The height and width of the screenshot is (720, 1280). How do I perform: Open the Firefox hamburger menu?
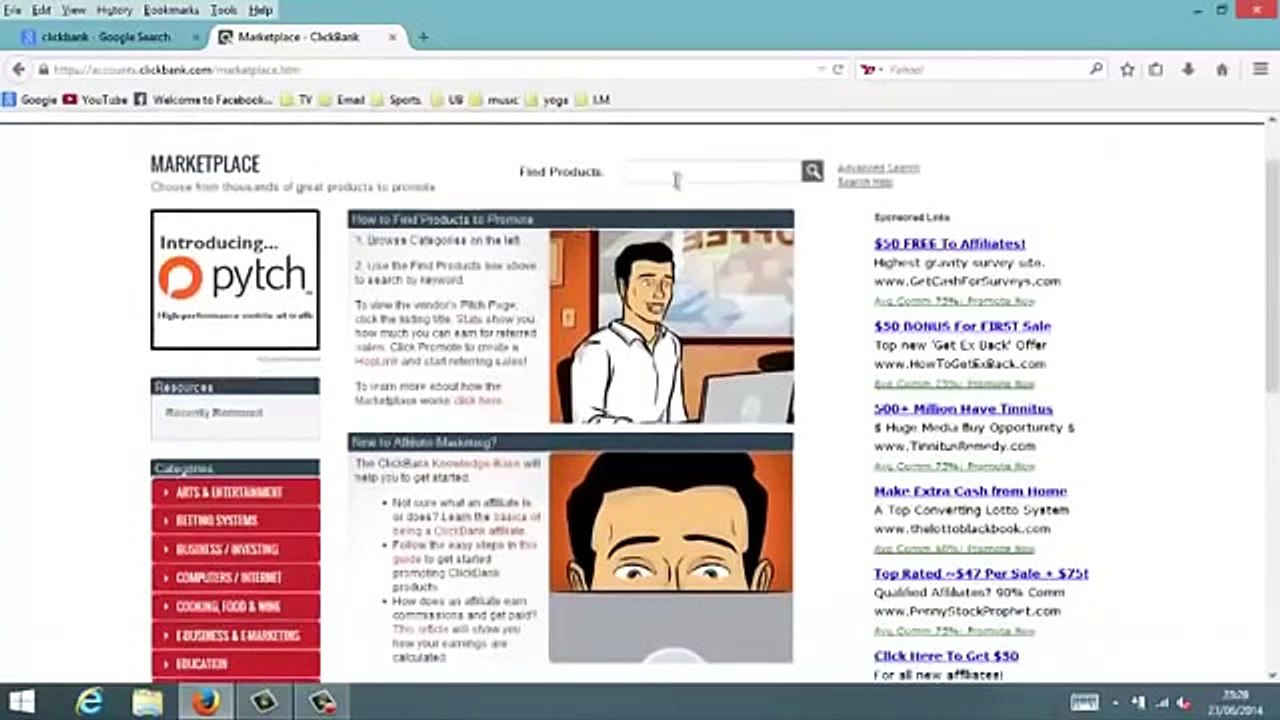click(x=1261, y=70)
